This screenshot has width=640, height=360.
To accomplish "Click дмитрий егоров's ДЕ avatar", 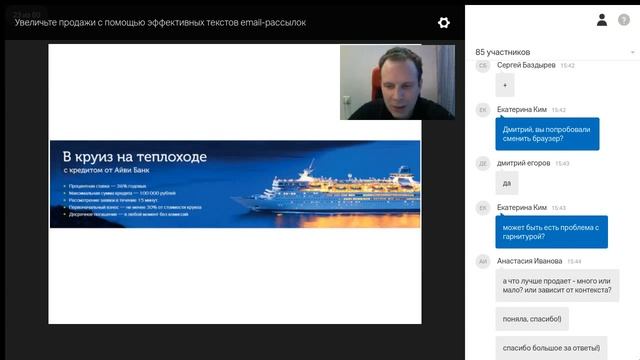I will (x=483, y=163).
